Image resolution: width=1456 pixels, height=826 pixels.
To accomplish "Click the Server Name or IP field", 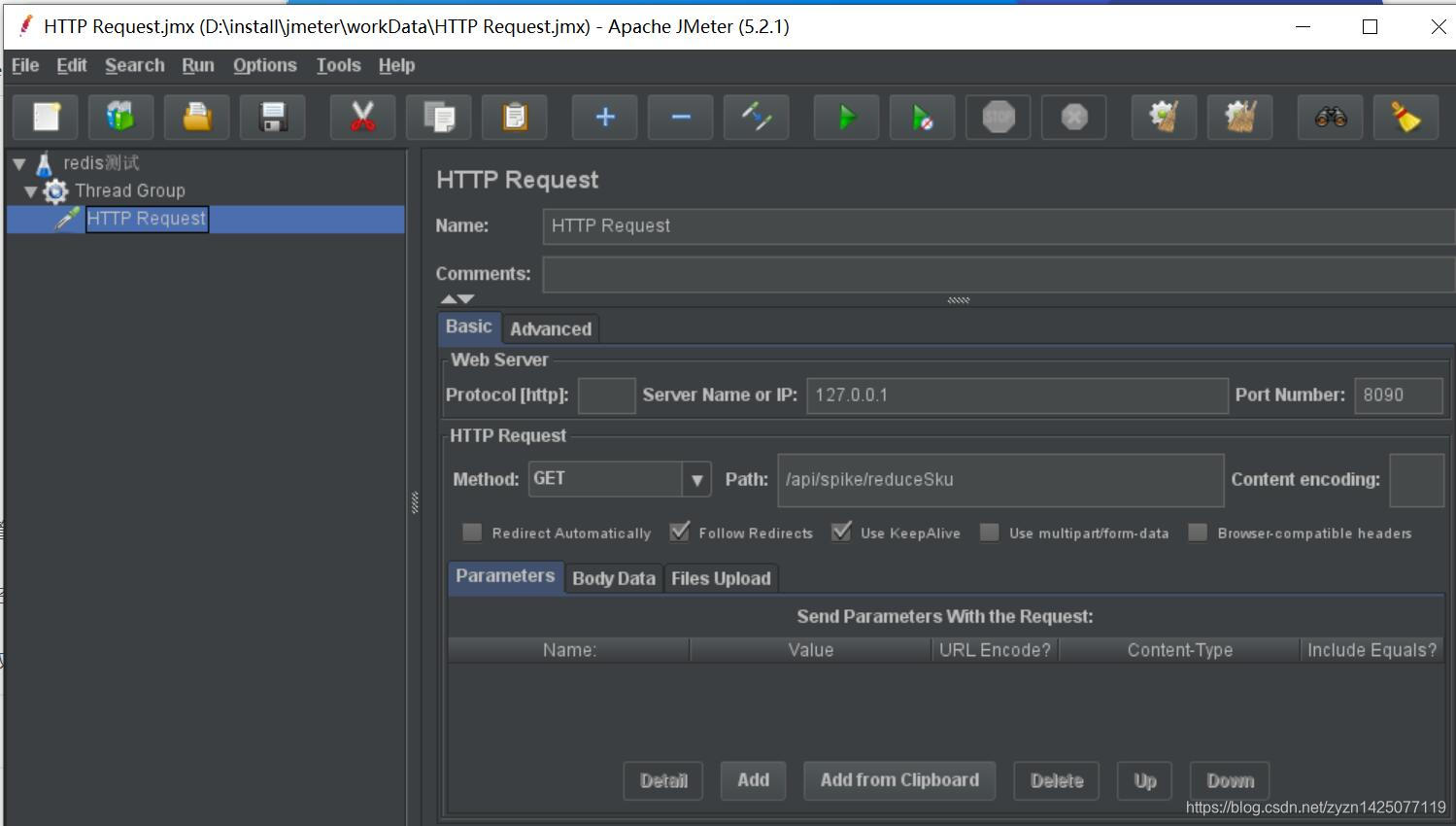I will tap(1017, 396).
